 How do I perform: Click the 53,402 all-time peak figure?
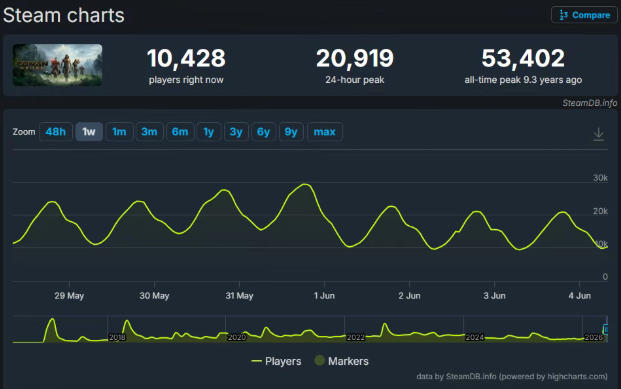523,58
